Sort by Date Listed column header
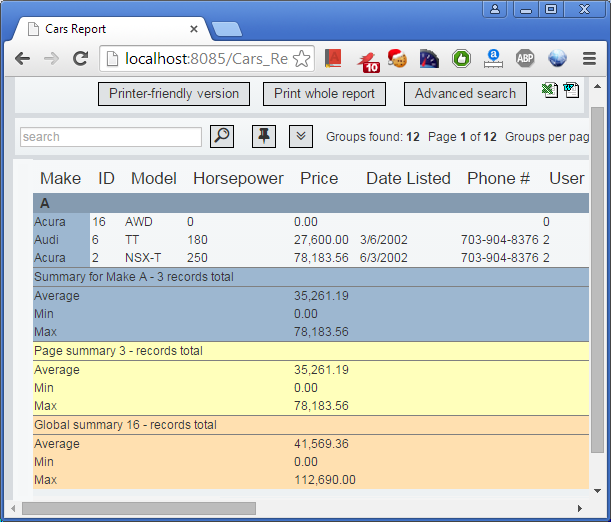 [x=408, y=178]
